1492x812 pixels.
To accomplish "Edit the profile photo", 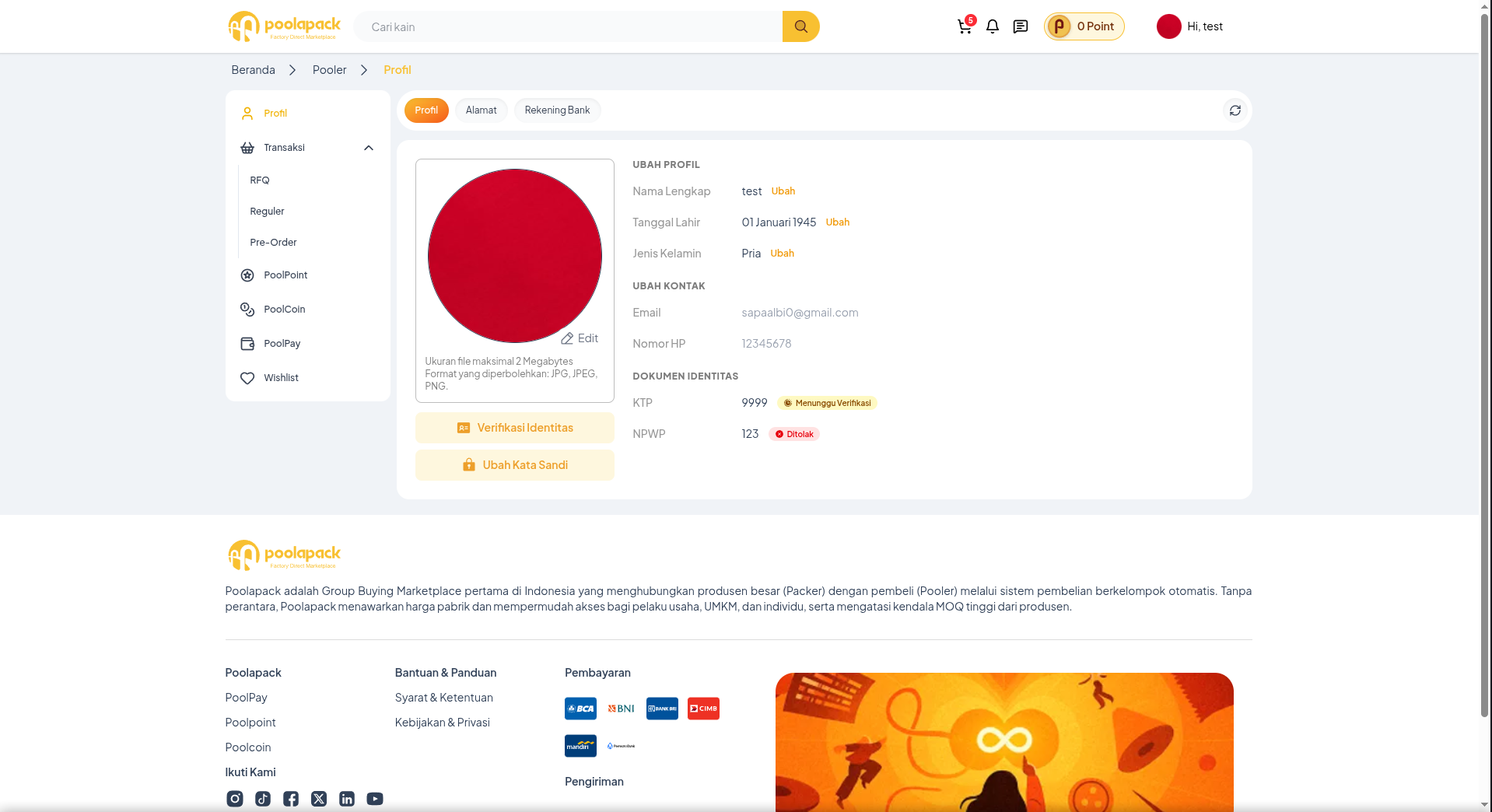I will (580, 338).
